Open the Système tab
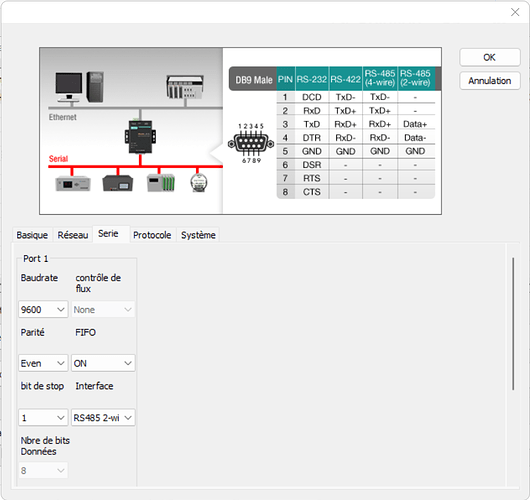 198,235
